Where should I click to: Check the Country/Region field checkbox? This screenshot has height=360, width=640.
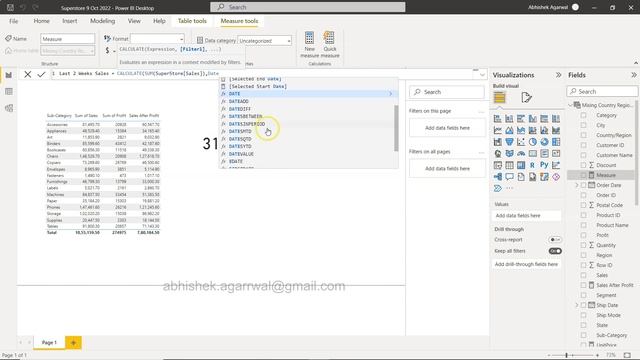583,135
